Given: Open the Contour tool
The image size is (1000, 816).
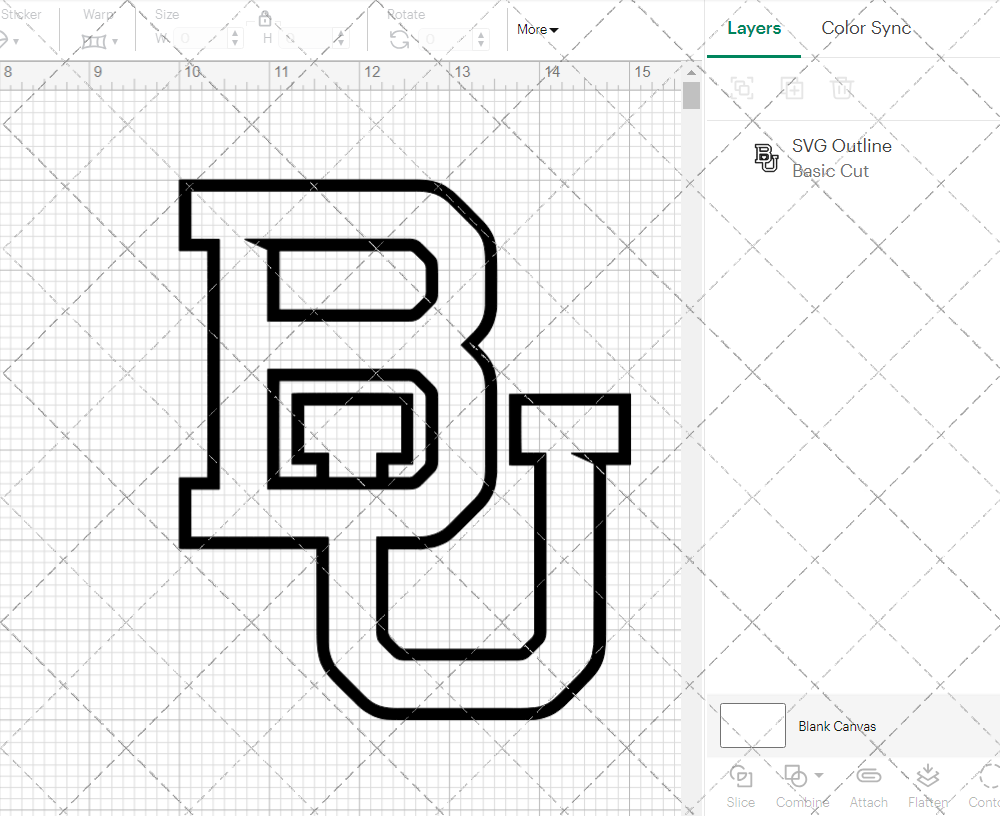Looking at the screenshot, I should click(985, 785).
